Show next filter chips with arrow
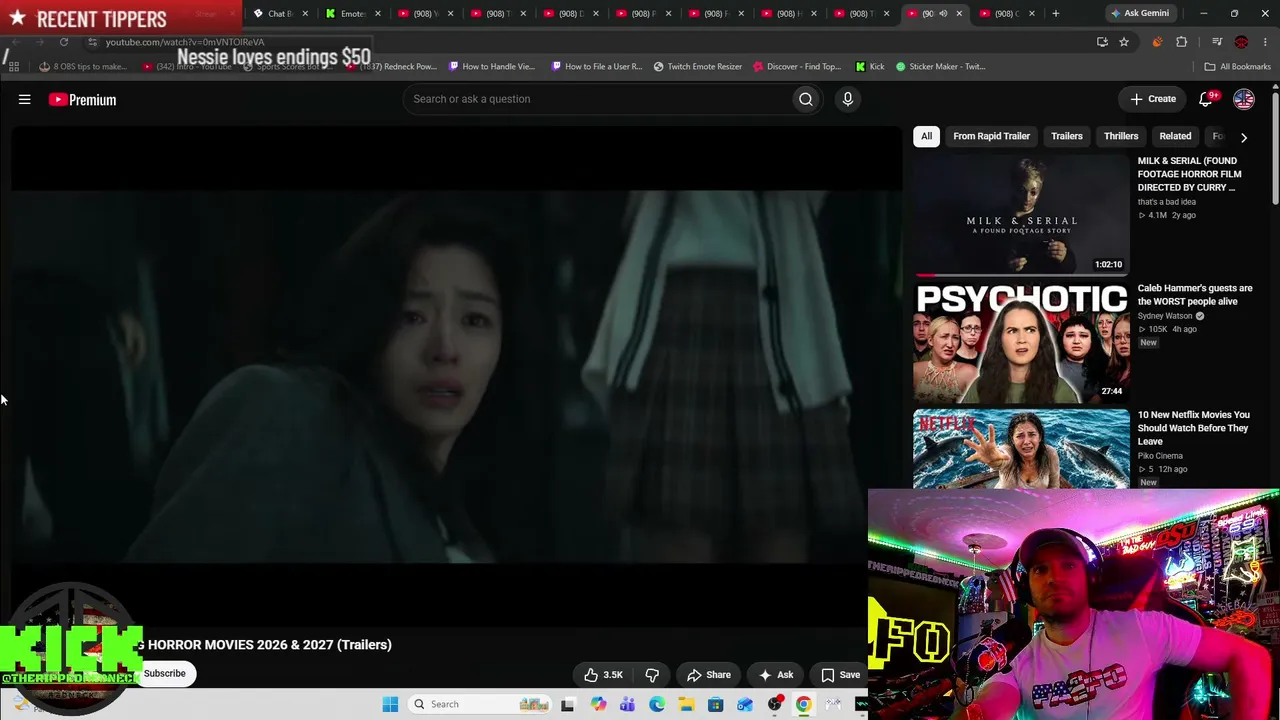The image size is (1280, 720). pyautogui.click(x=1243, y=137)
